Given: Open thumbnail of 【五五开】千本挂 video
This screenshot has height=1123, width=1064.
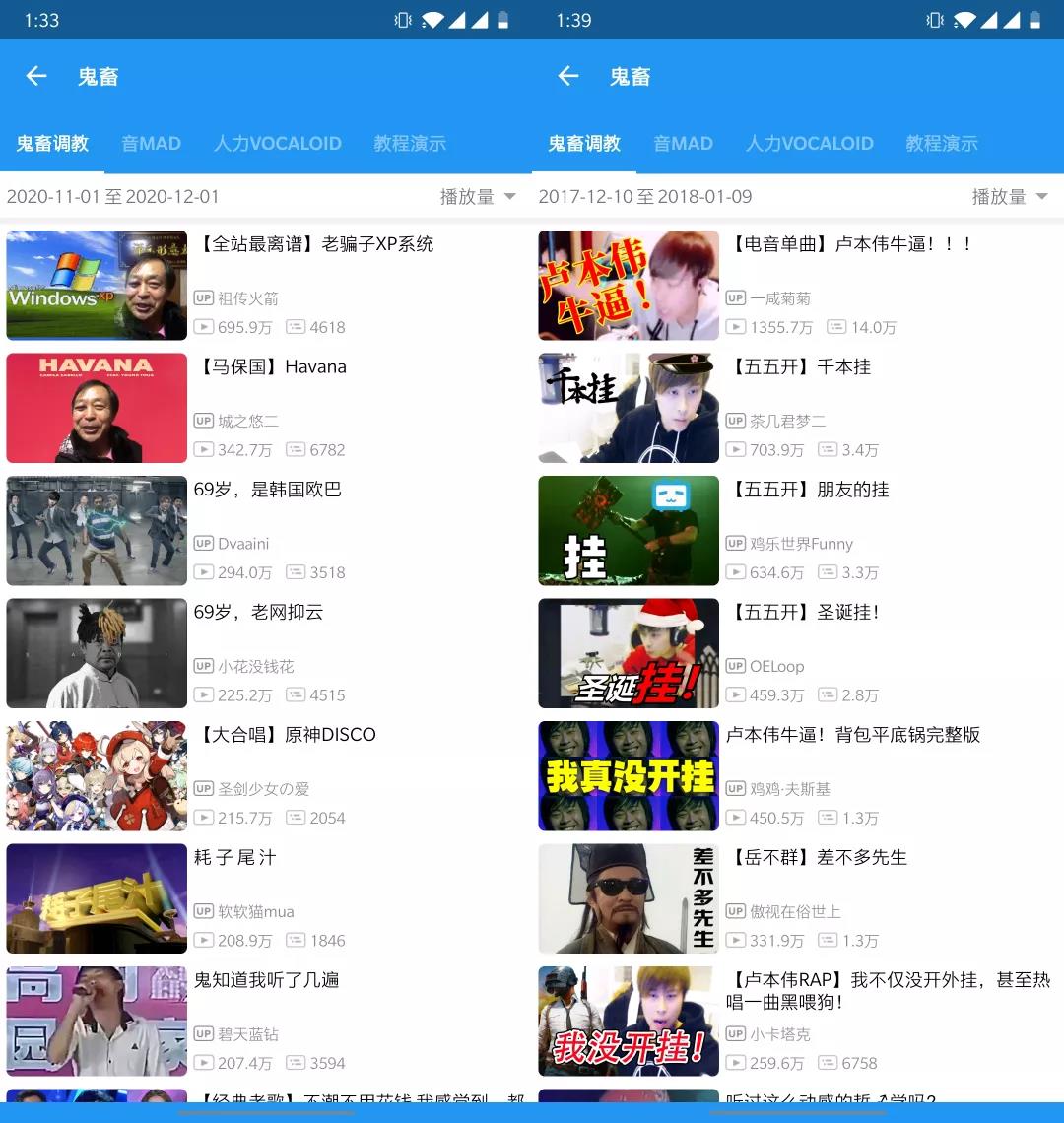Looking at the screenshot, I should [629, 408].
